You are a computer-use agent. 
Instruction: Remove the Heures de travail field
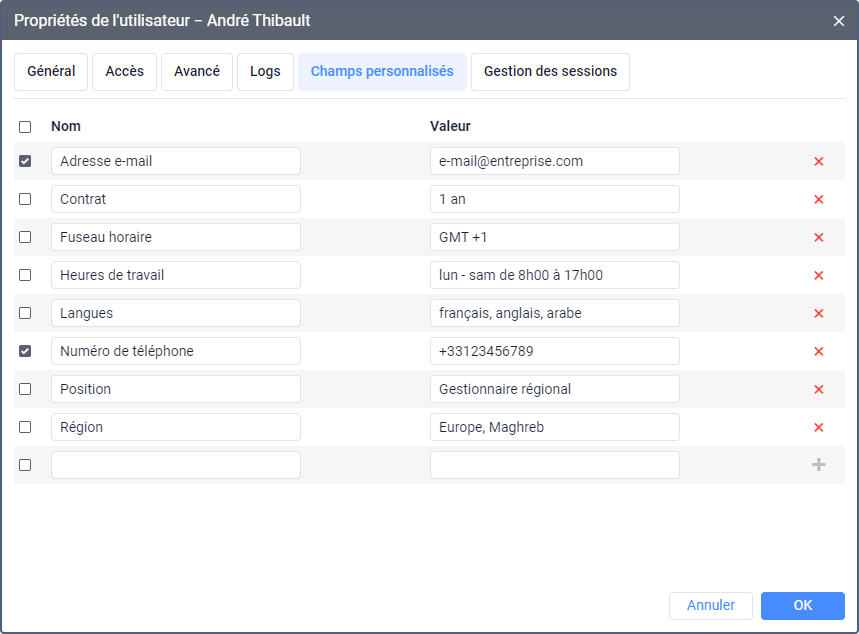point(818,275)
